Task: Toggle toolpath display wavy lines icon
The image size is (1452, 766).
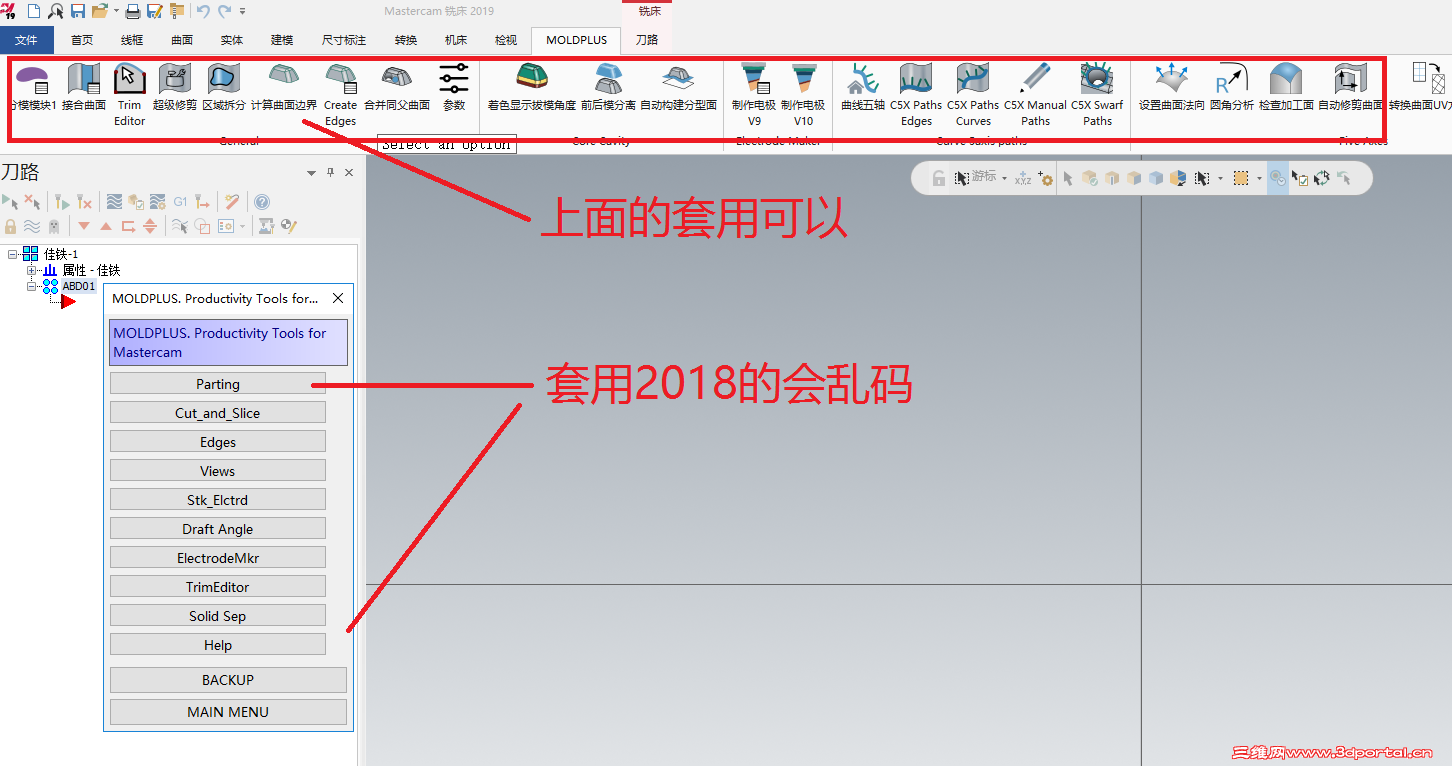Action: [x=32, y=226]
